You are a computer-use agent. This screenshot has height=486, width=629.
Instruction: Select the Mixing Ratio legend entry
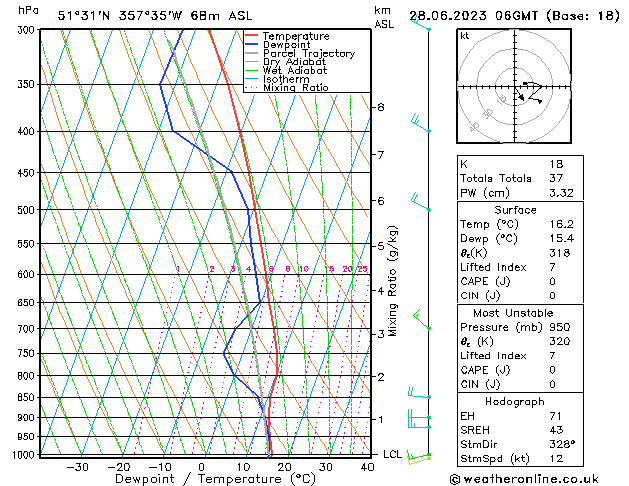(x=295, y=88)
